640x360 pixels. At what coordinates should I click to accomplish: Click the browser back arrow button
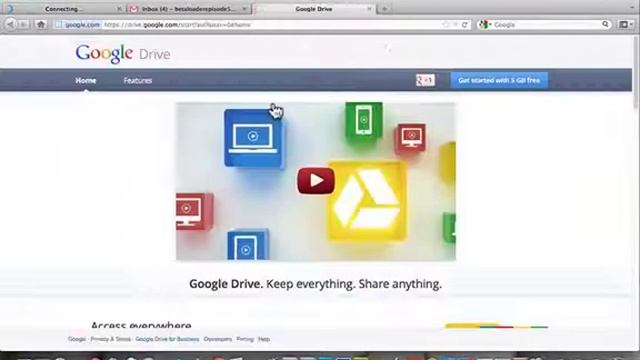pos(10,24)
